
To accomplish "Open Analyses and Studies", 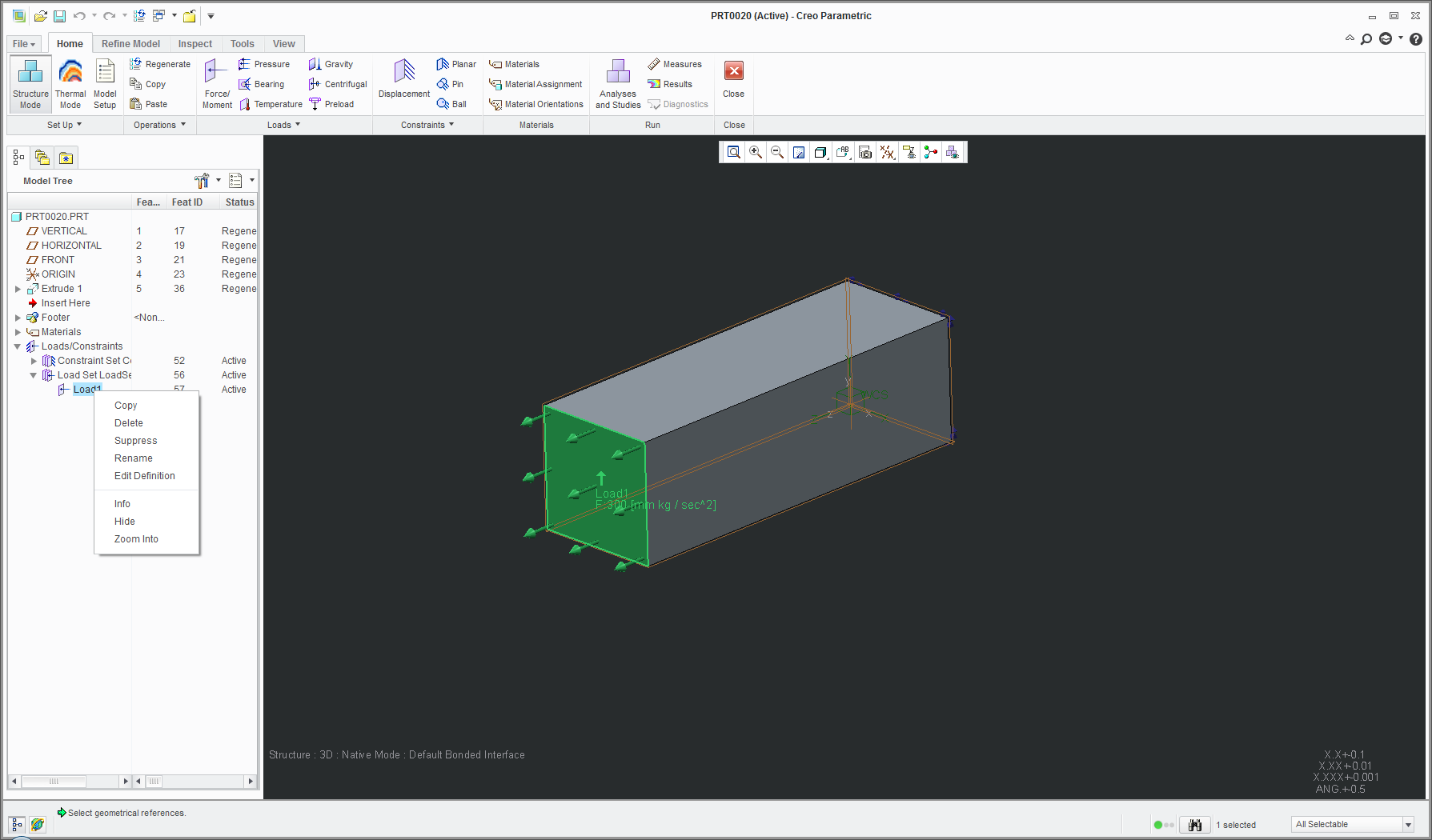I will pos(618,83).
